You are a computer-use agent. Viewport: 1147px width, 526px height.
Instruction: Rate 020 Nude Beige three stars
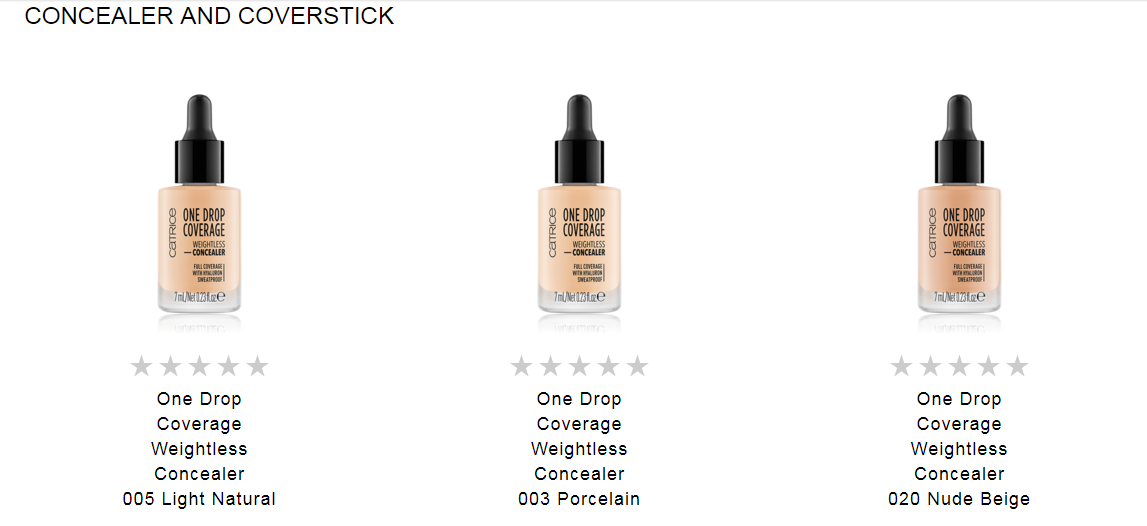click(x=959, y=366)
